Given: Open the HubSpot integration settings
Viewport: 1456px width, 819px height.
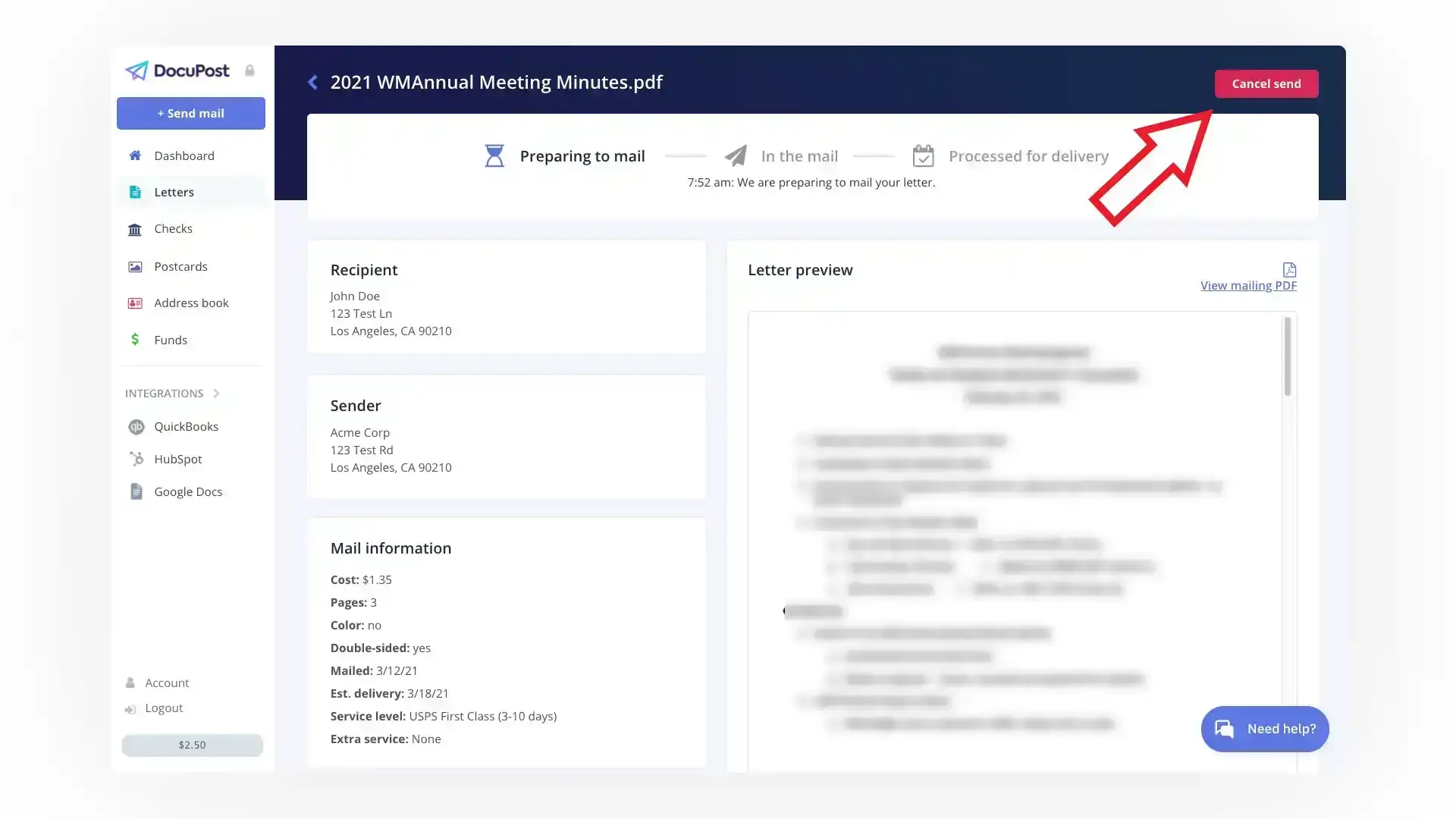Looking at the screenshot, I should 177,459.
